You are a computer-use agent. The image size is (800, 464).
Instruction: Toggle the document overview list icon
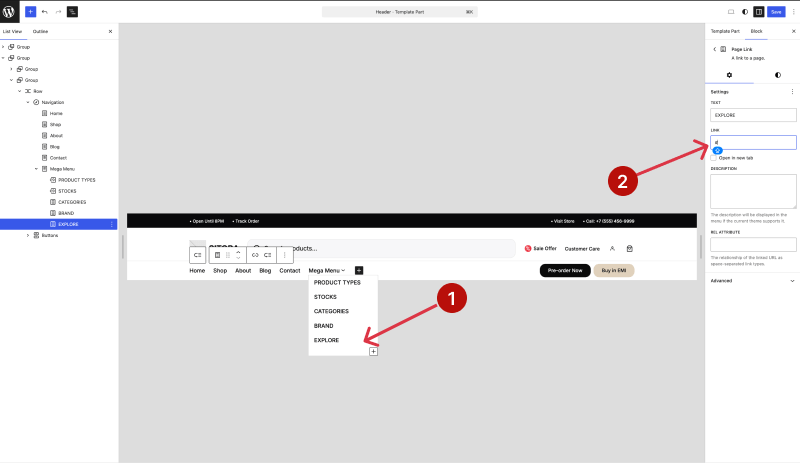(x=72, y=11)
